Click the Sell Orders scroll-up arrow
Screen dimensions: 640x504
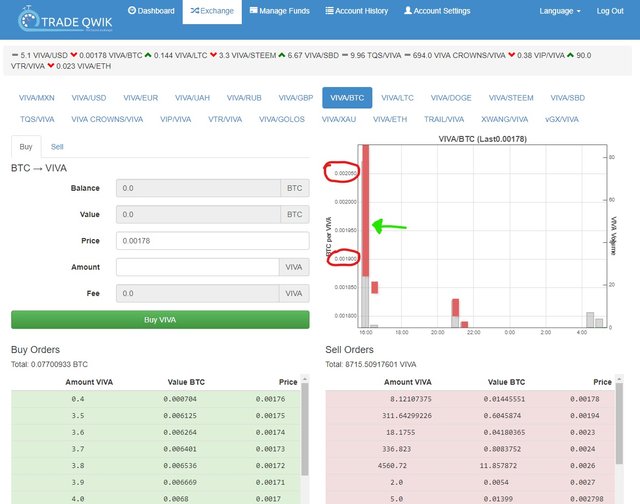619,379
